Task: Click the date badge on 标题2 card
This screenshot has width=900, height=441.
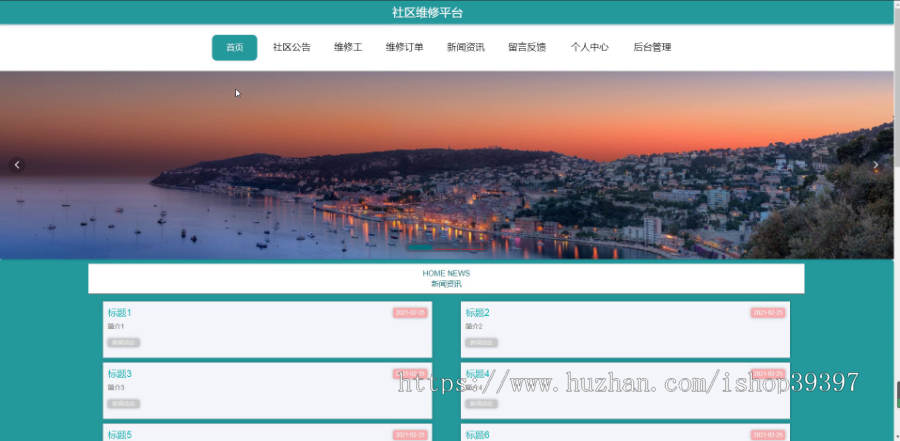Action: 768,313
